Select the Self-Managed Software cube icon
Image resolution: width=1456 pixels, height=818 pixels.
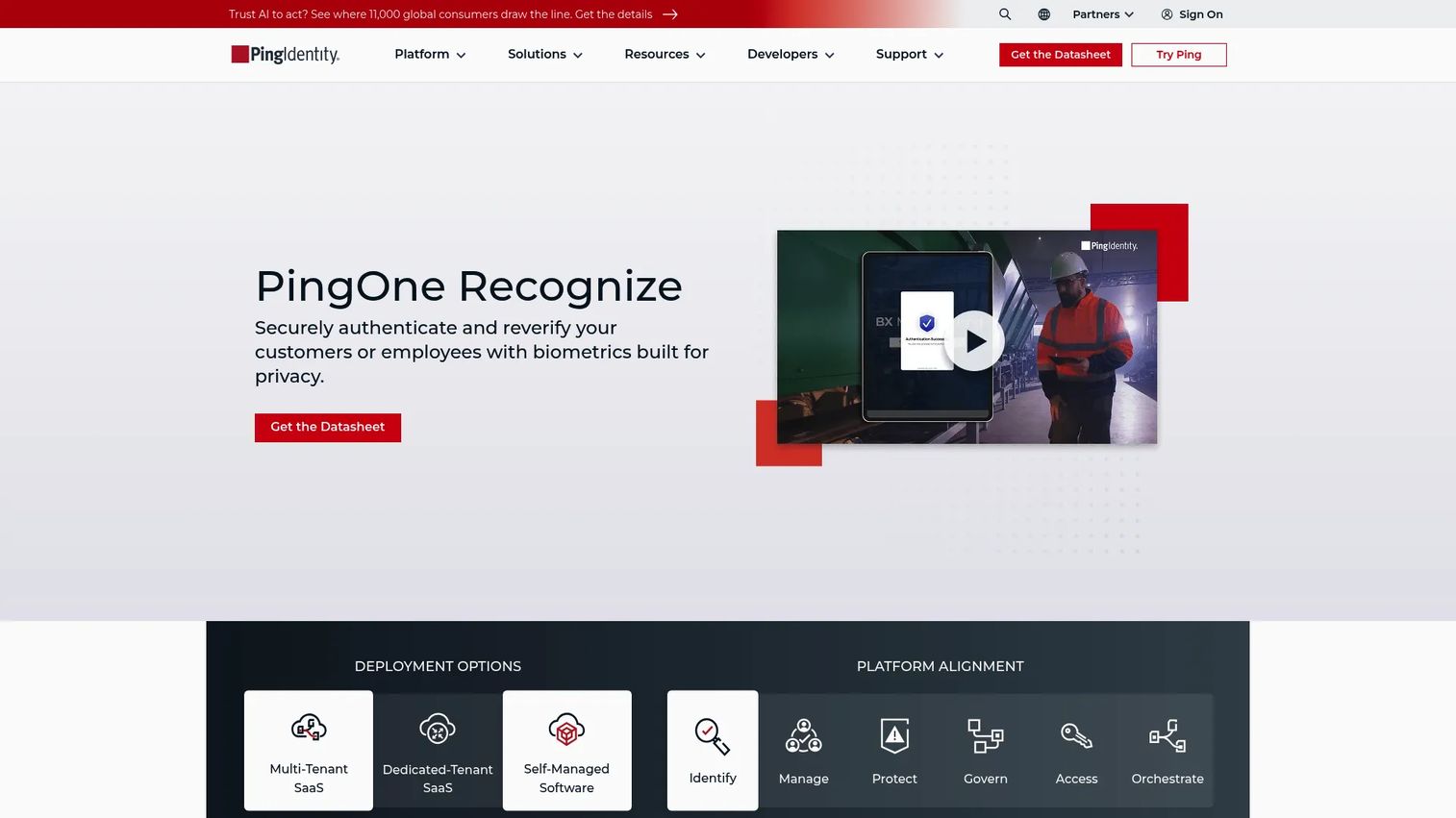[x=566, y=729]
